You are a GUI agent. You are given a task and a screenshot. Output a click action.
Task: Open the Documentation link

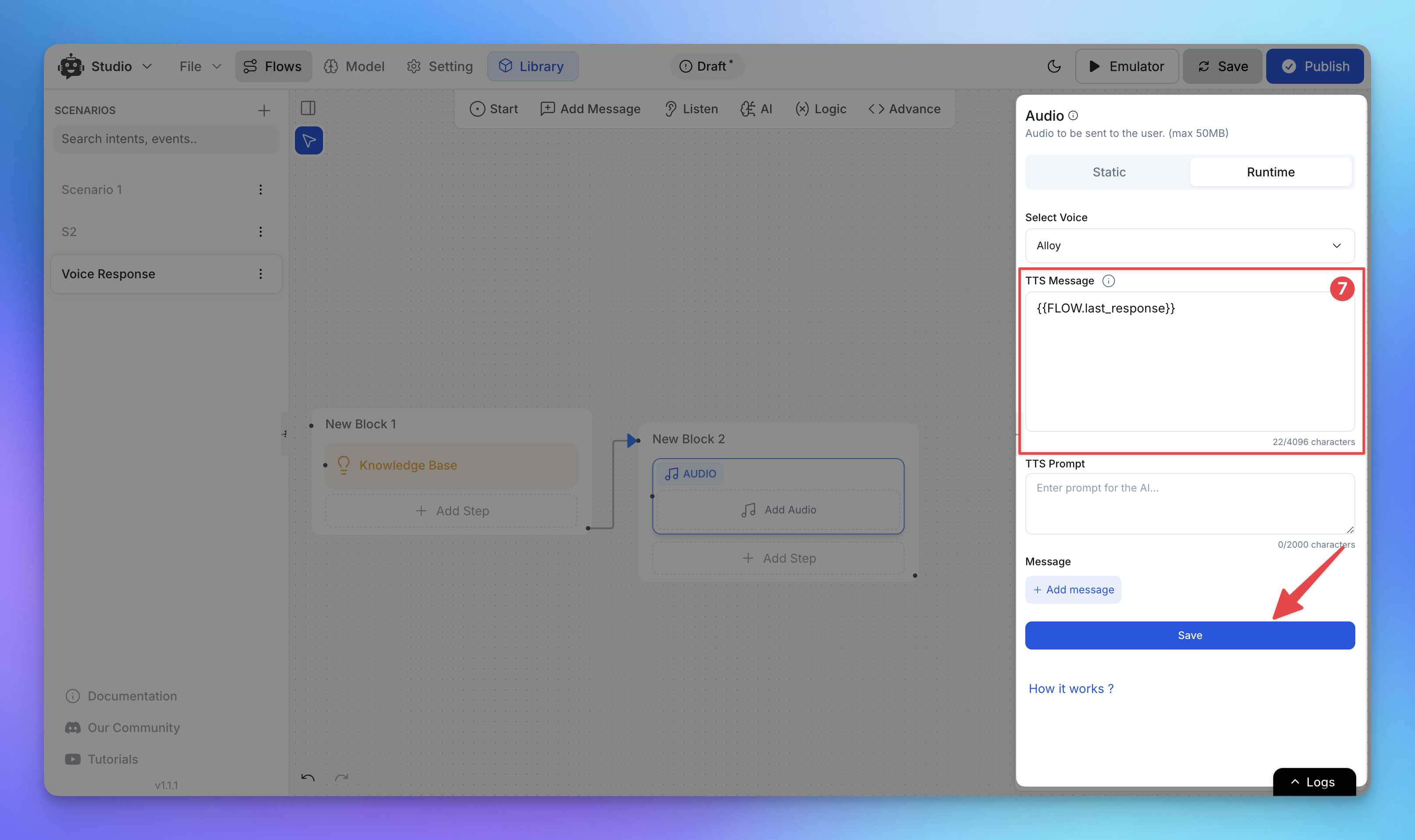(x=121, y=696)
